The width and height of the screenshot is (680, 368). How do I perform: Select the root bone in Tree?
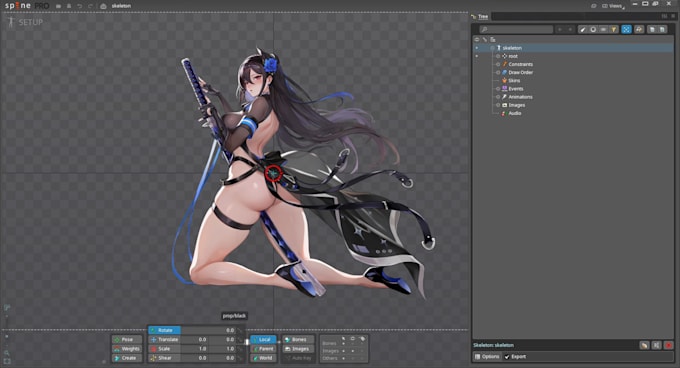513,56
